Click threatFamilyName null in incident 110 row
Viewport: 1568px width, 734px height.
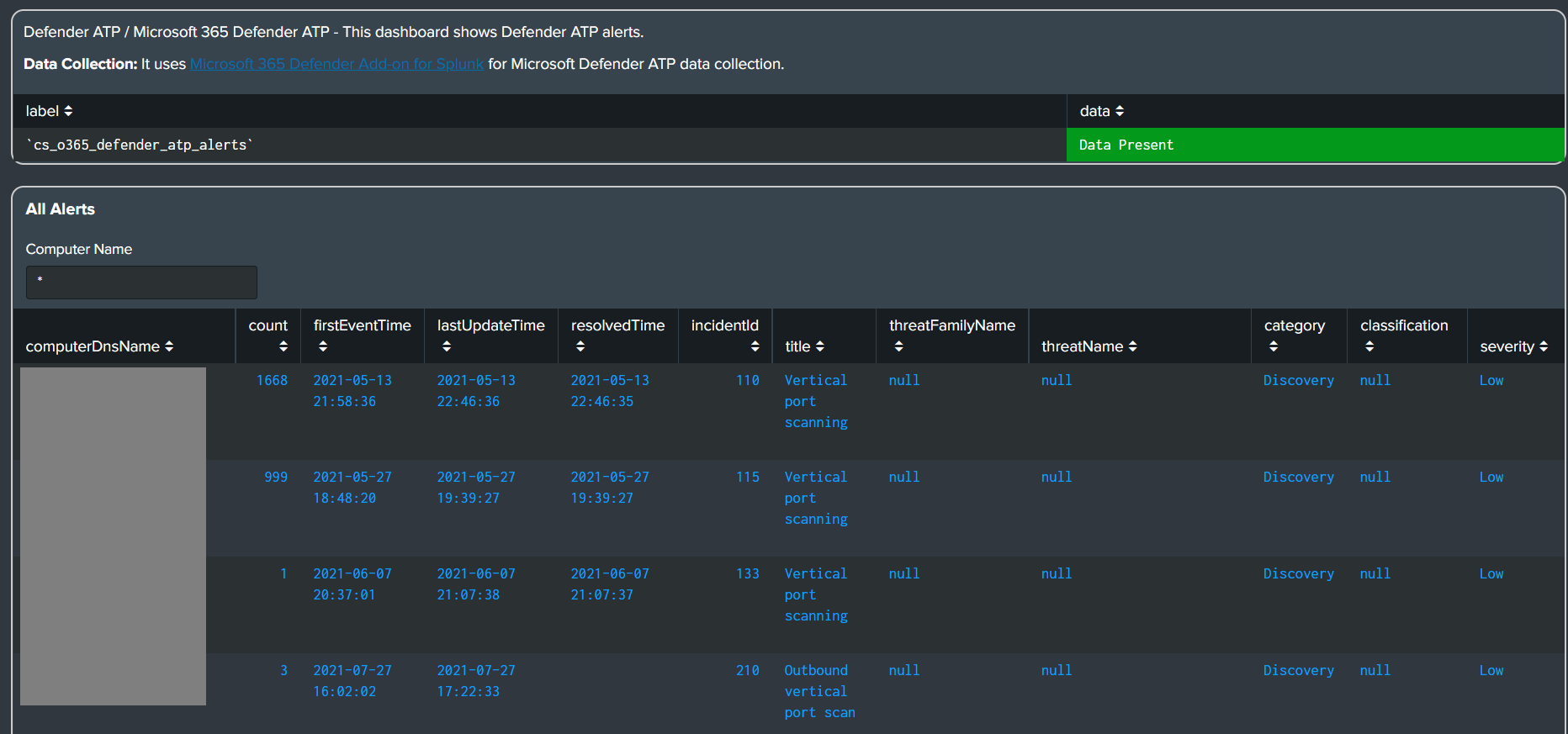(x=904, y=380)
